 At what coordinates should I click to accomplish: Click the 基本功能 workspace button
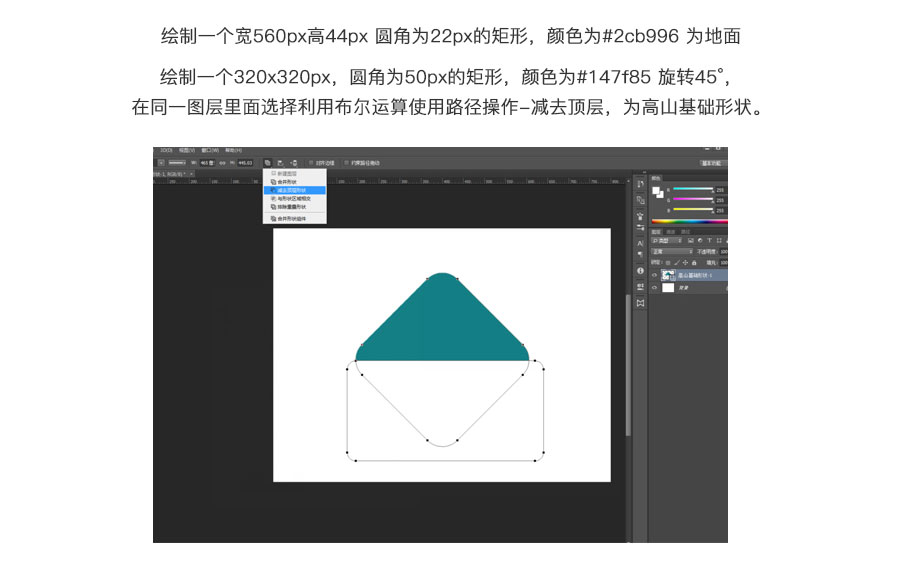click(x=711, y=163)
